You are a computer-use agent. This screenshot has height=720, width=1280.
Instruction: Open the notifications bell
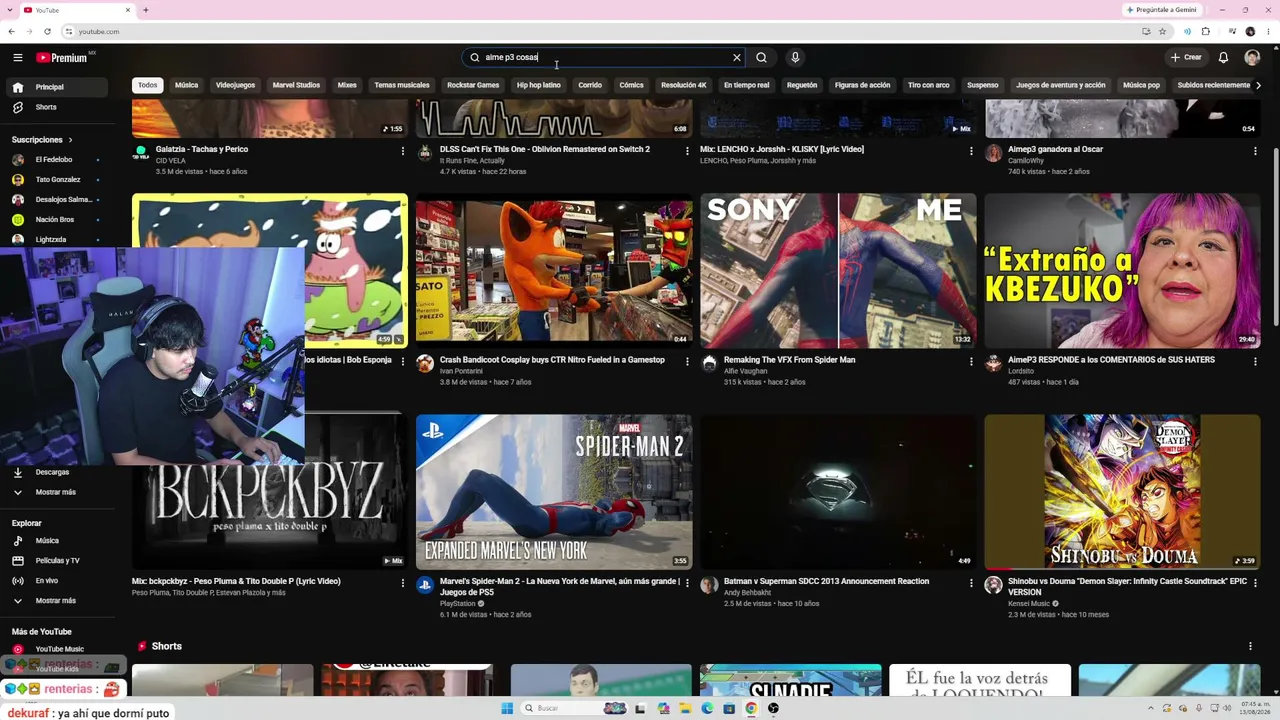1223,58
